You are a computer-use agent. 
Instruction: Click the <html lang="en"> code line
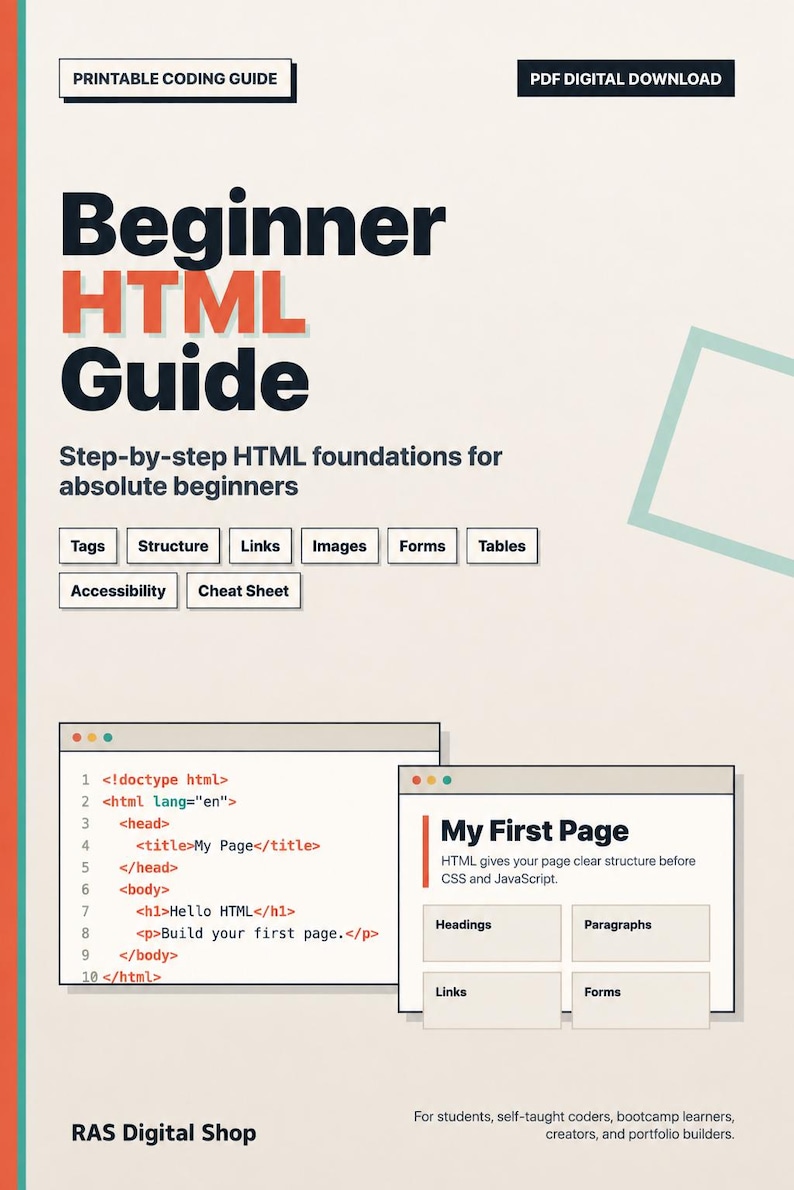(x=169, y=801)
